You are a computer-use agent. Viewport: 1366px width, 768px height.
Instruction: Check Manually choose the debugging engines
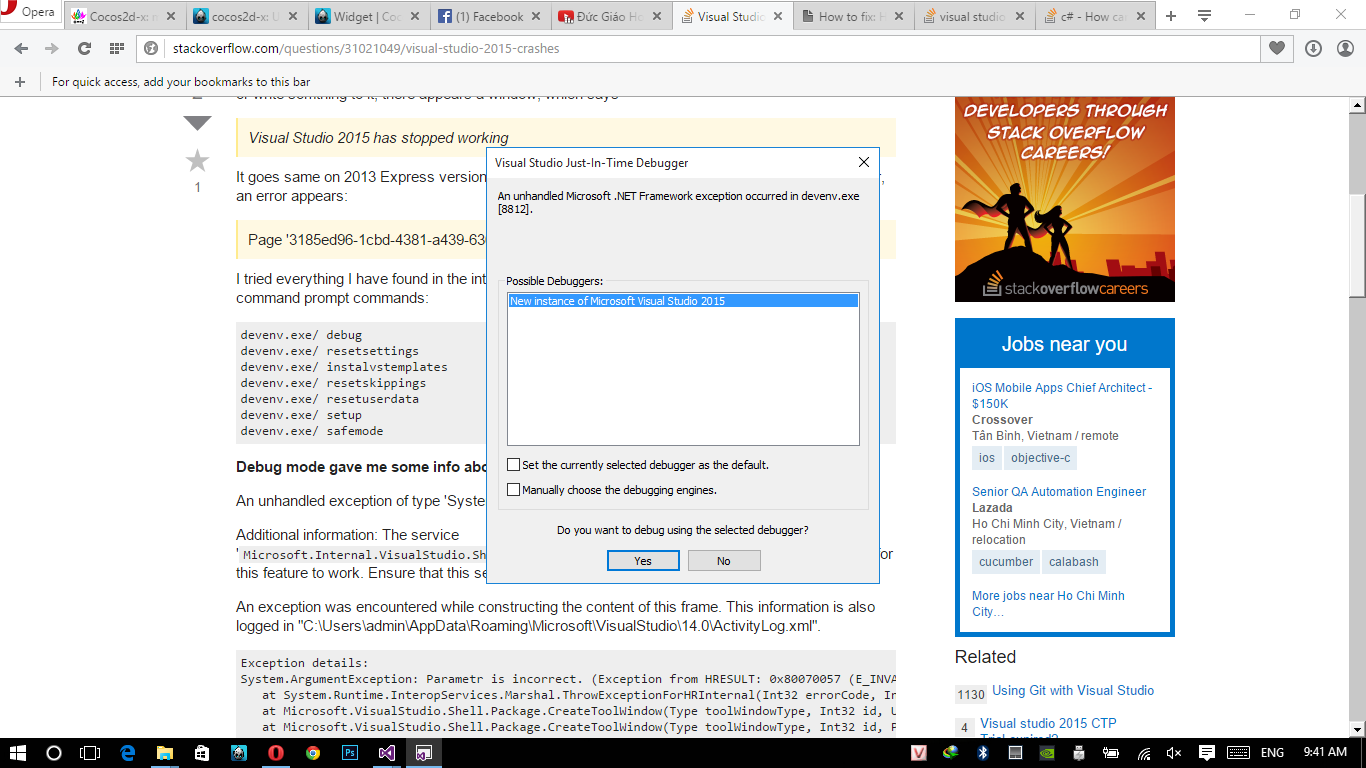(514, 490)
